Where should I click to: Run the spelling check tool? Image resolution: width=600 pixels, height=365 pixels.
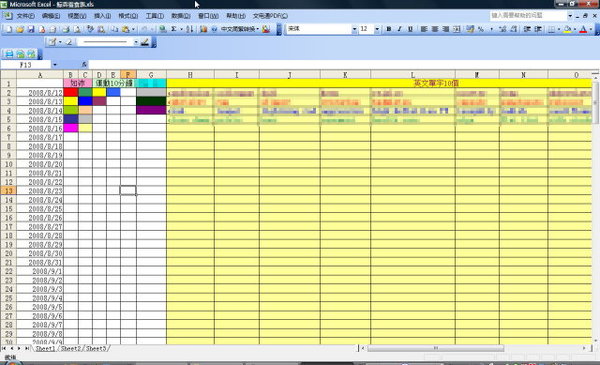[90, 29]
